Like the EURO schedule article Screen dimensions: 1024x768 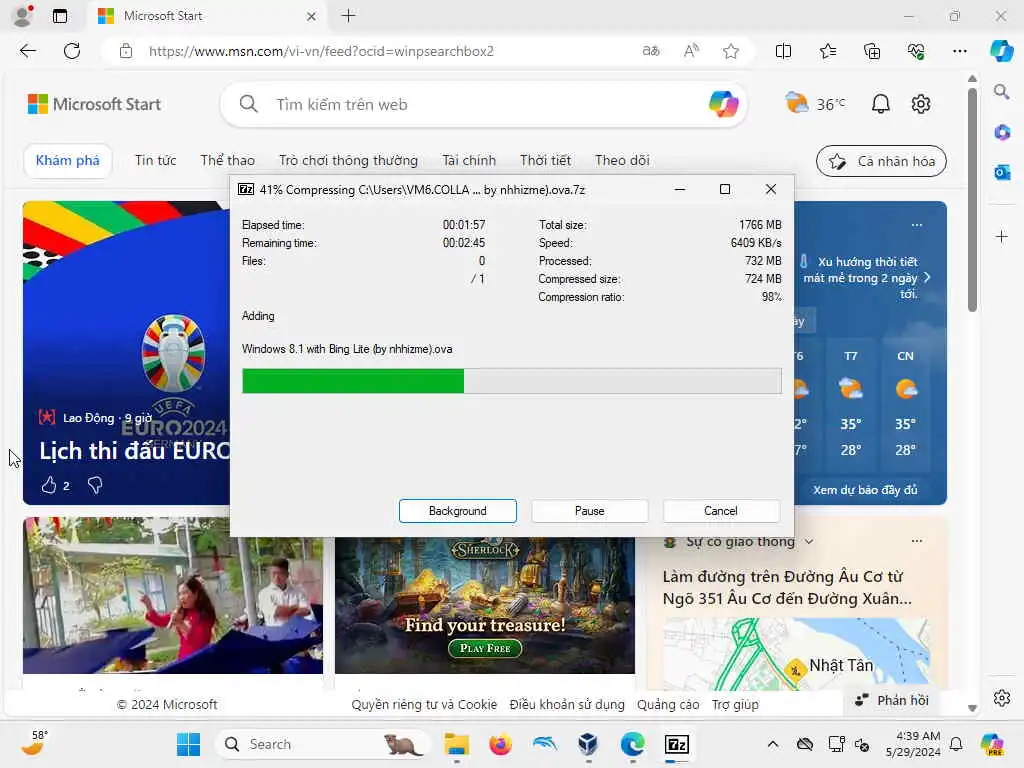coord(49,485)
